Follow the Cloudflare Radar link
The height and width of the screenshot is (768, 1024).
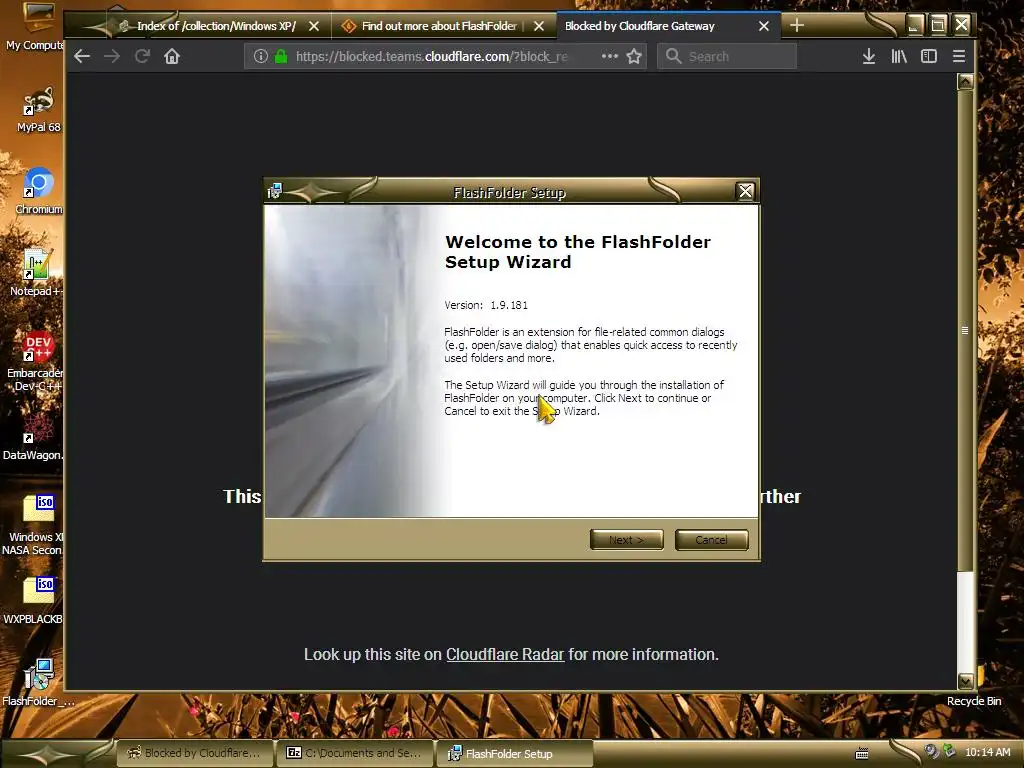505,654
